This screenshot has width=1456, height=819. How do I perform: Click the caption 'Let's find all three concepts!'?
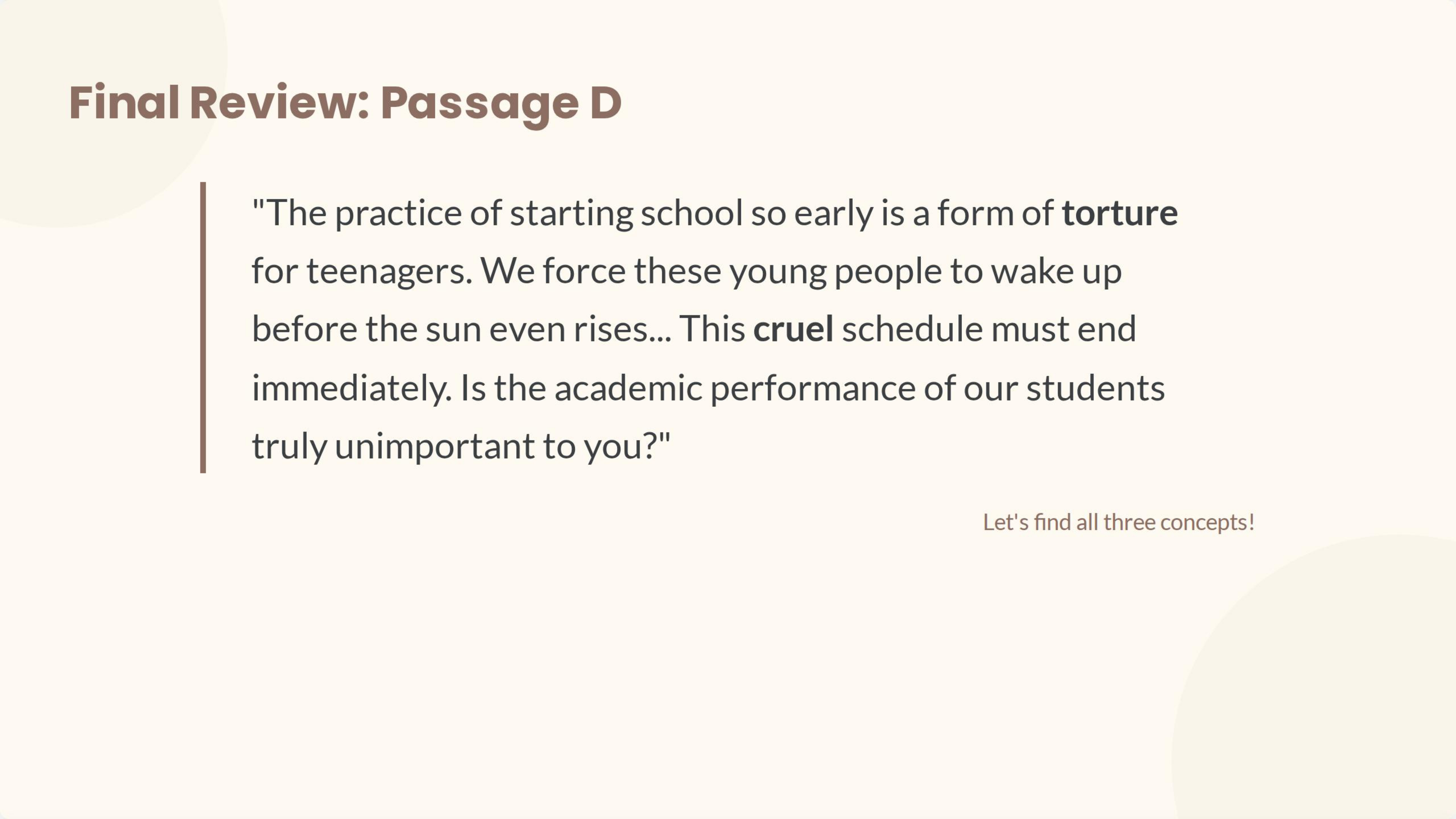[x=1119, y=522]
